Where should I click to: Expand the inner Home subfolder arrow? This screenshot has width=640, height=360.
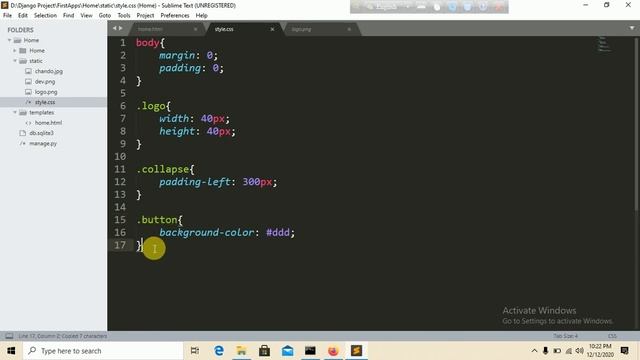pyautogui.click(x=15, y=51)
